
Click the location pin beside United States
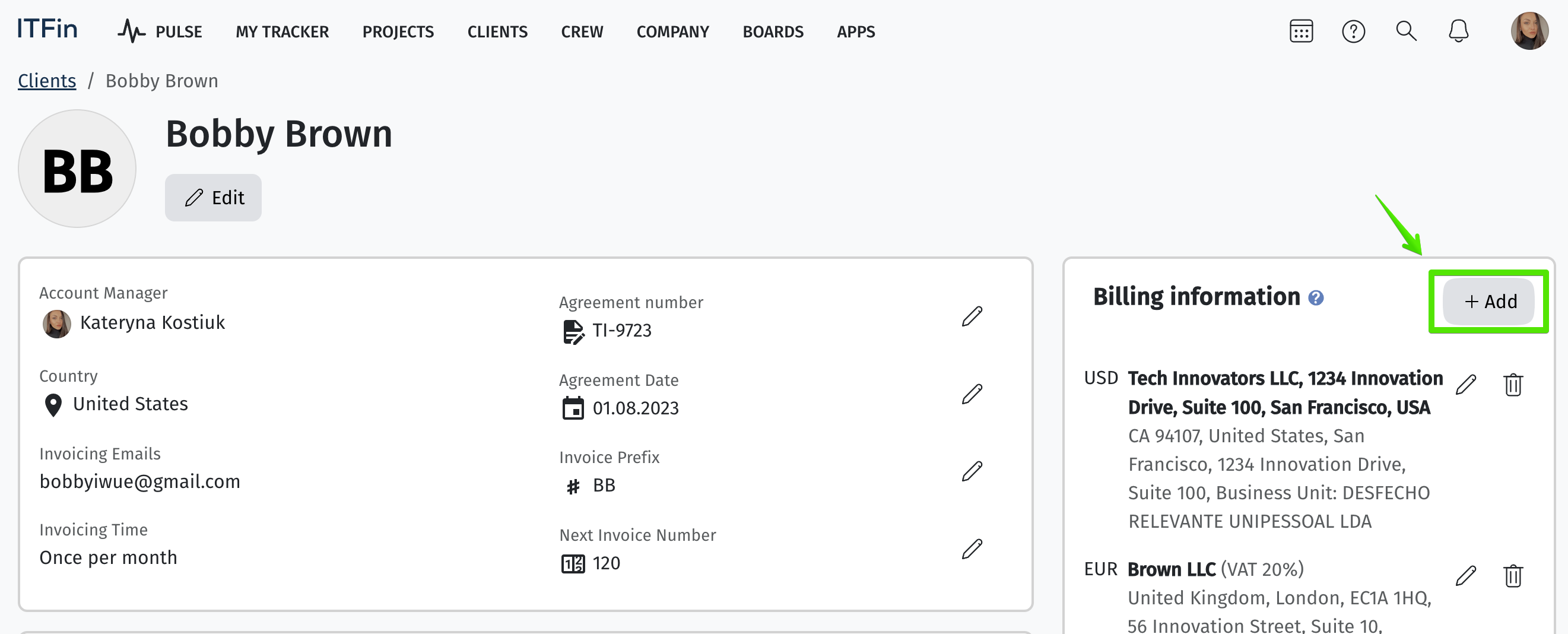pyautogui.click(x=53, y=405)
